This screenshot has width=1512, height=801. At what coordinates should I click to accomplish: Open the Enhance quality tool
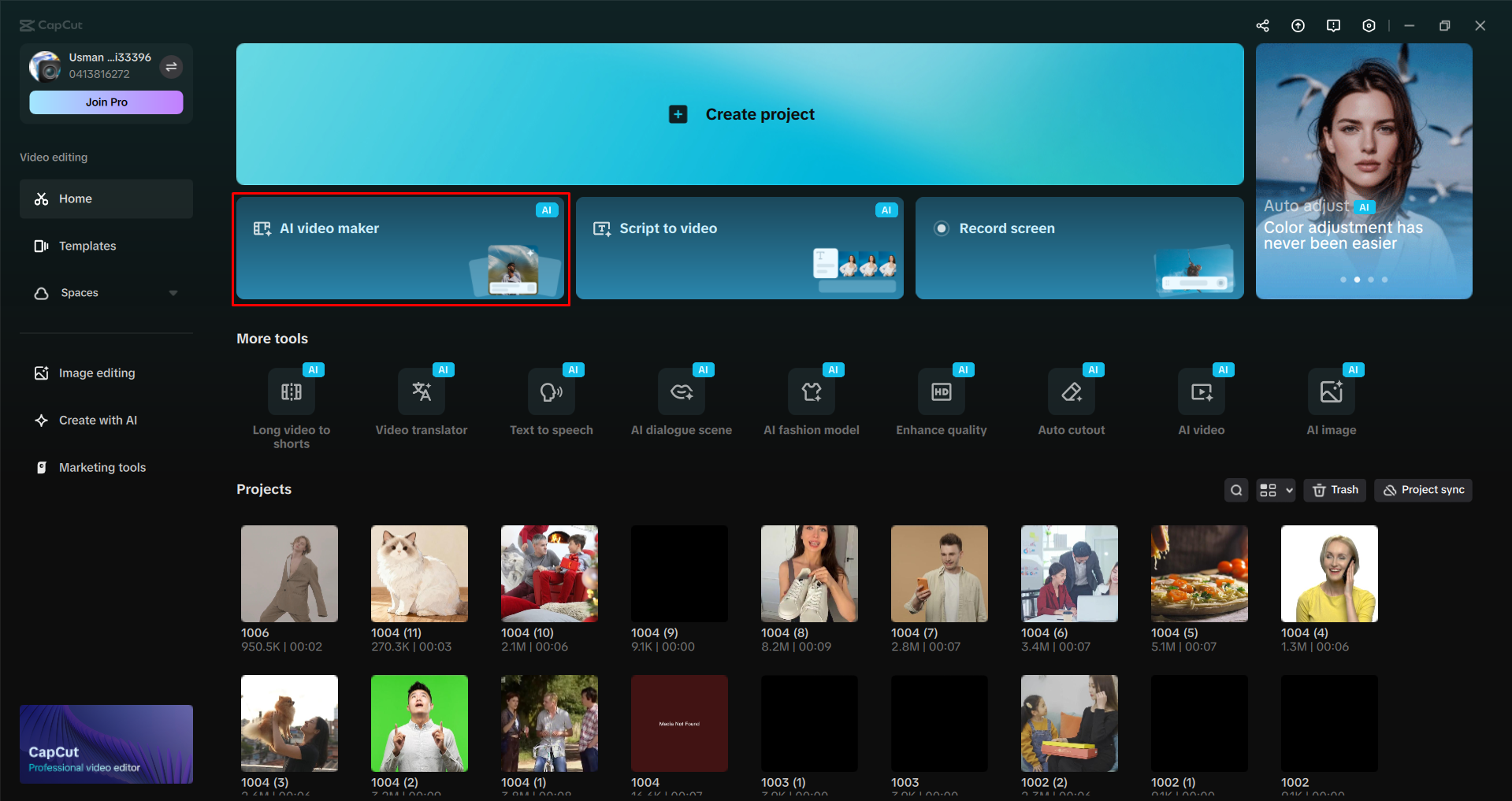[x=941, y=403]
